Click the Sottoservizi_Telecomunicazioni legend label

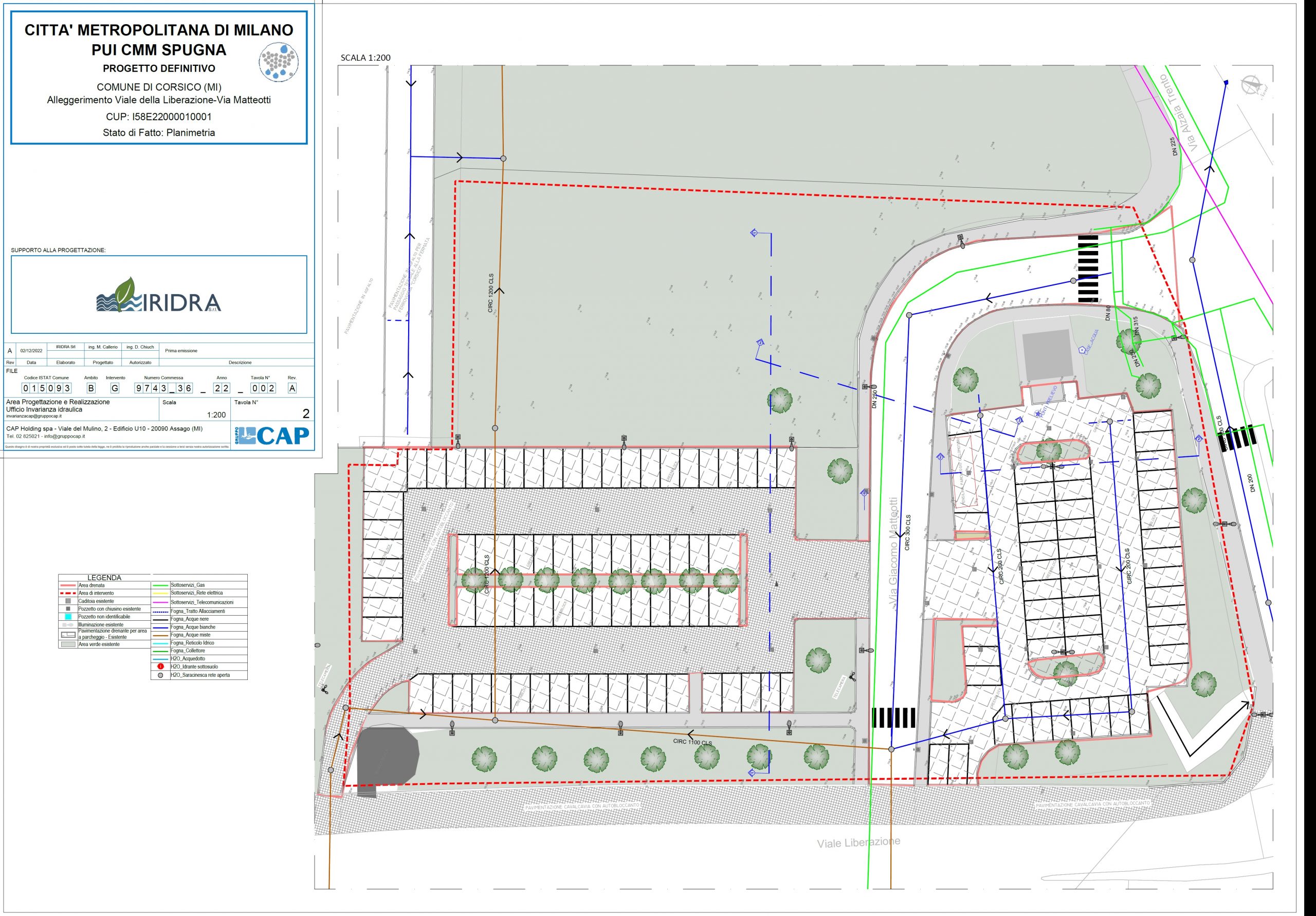[x=202, y=602]
